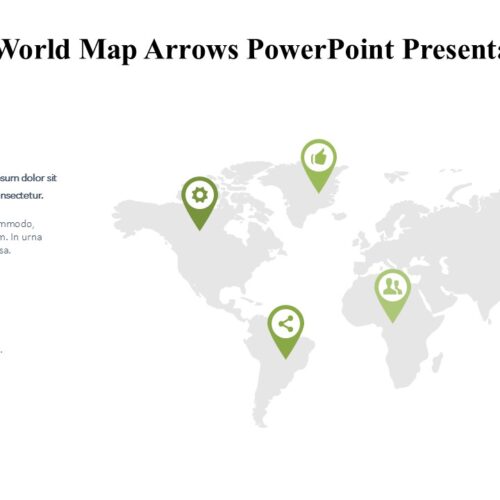The width and height of the screenshot is (500, 500).
Task: Click the Iceland island shape
Action: point(340,216)
